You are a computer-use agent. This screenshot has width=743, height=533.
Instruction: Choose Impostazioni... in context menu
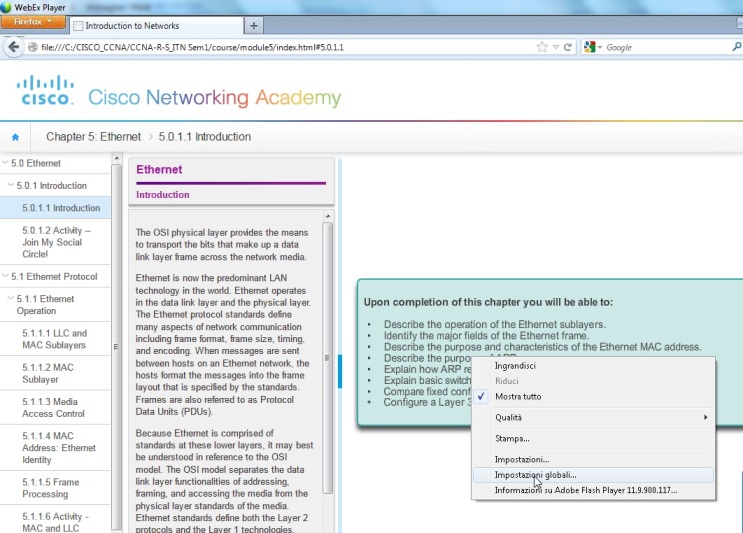593,460
